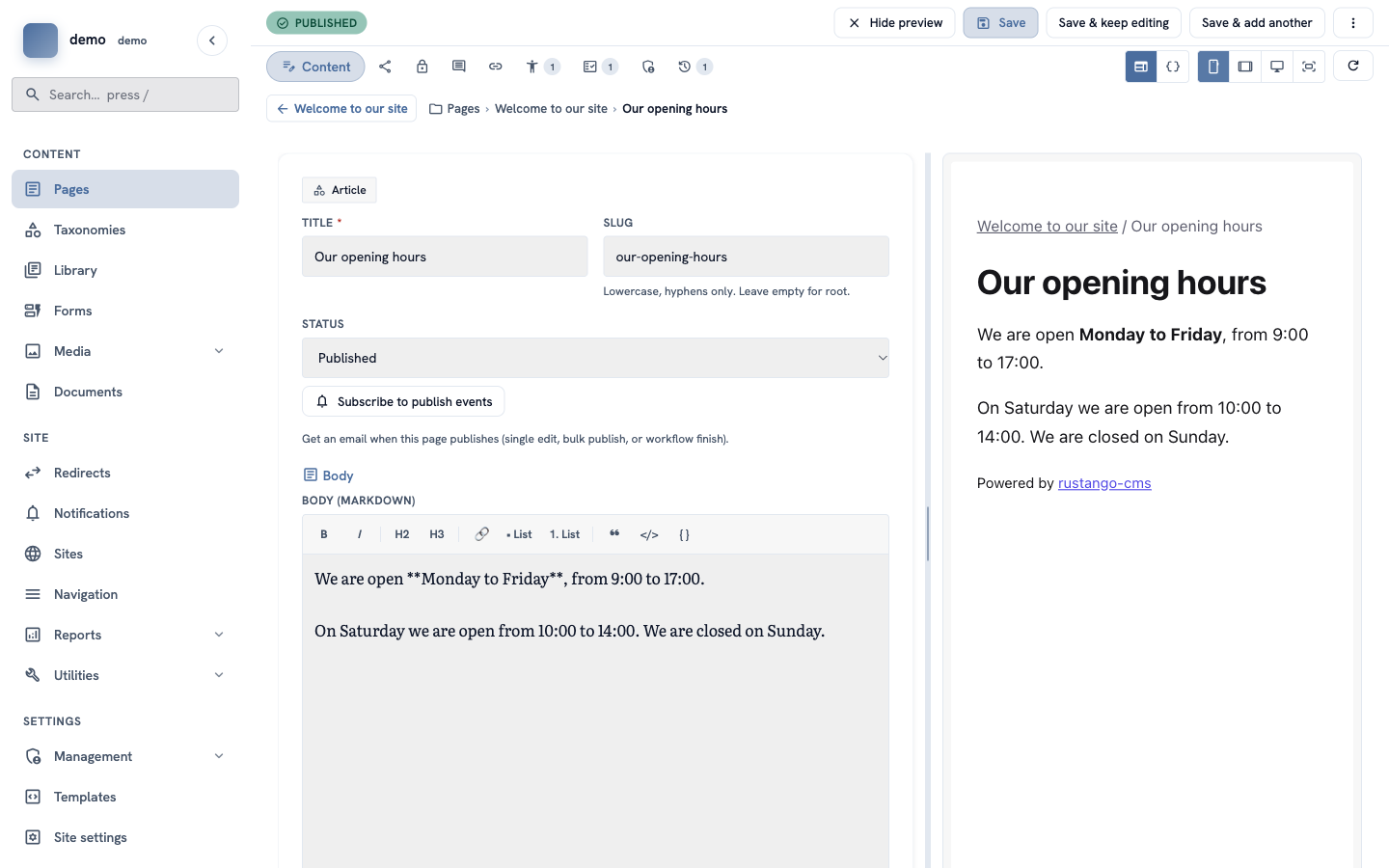The width and height of the screenshot is (1389, 868).
Task: Open the Status dropdown
Action: pos(595,358)
